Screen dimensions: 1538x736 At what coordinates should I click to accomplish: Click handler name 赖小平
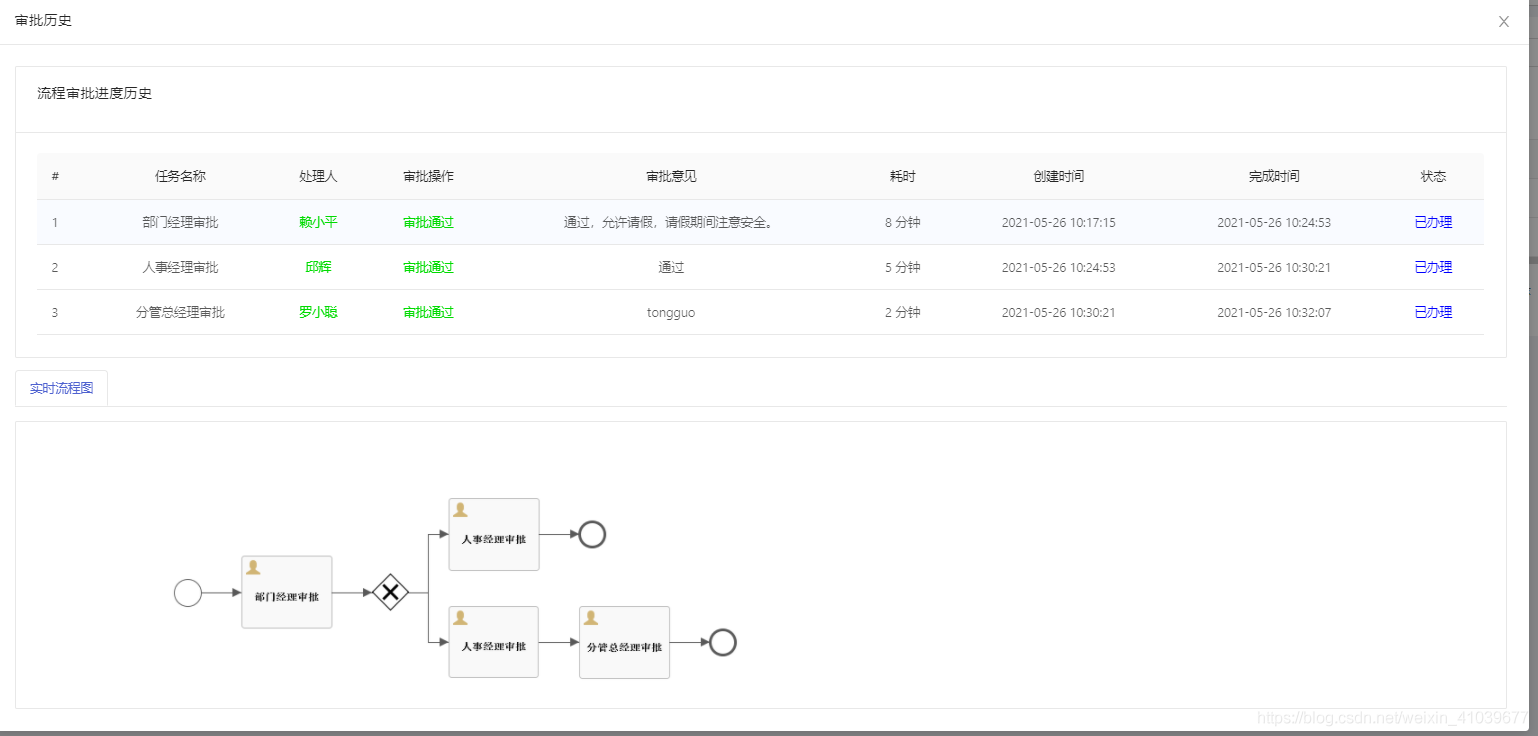tap(318, 222)
